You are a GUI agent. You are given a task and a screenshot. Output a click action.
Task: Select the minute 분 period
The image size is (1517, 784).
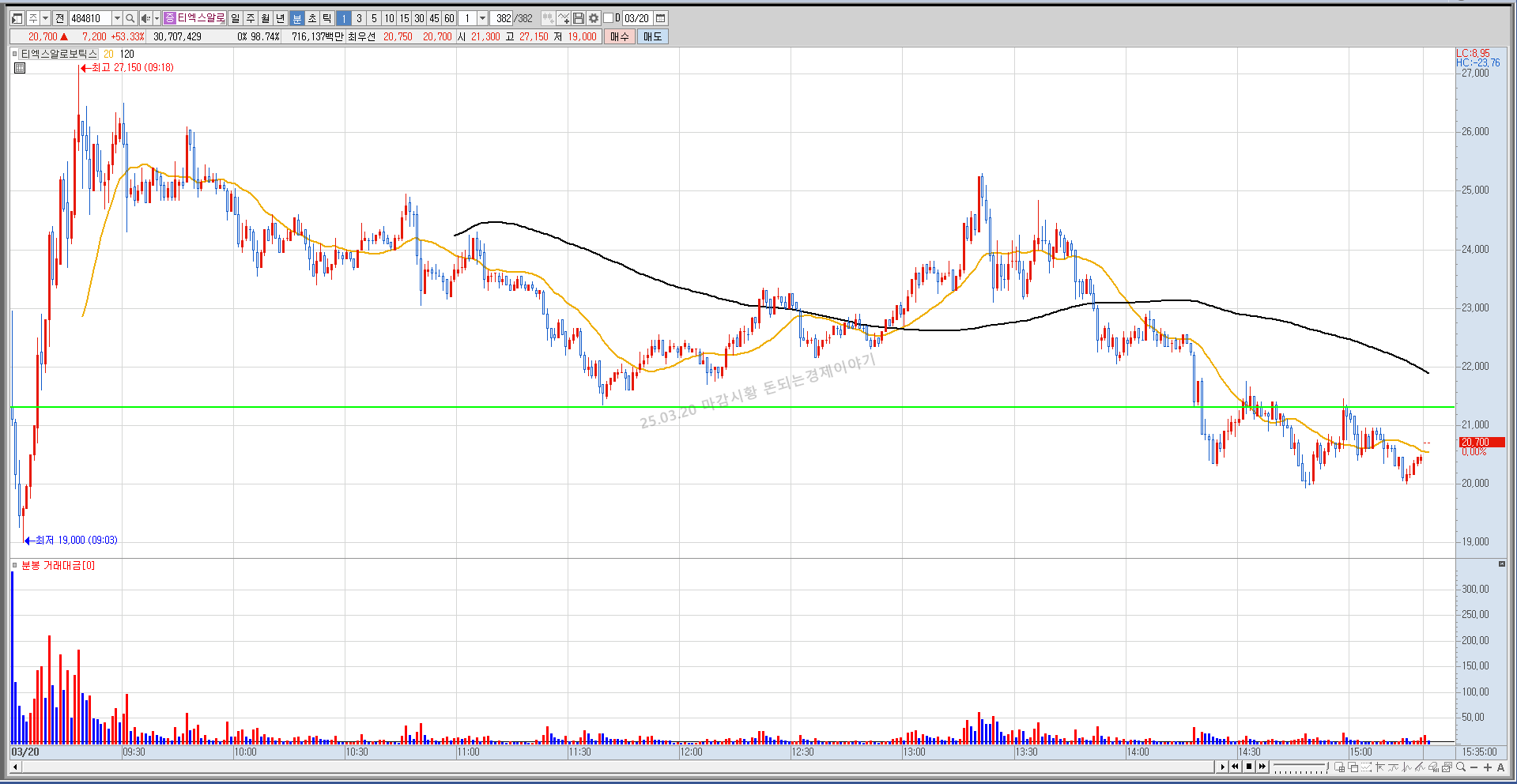click(296, 18)
